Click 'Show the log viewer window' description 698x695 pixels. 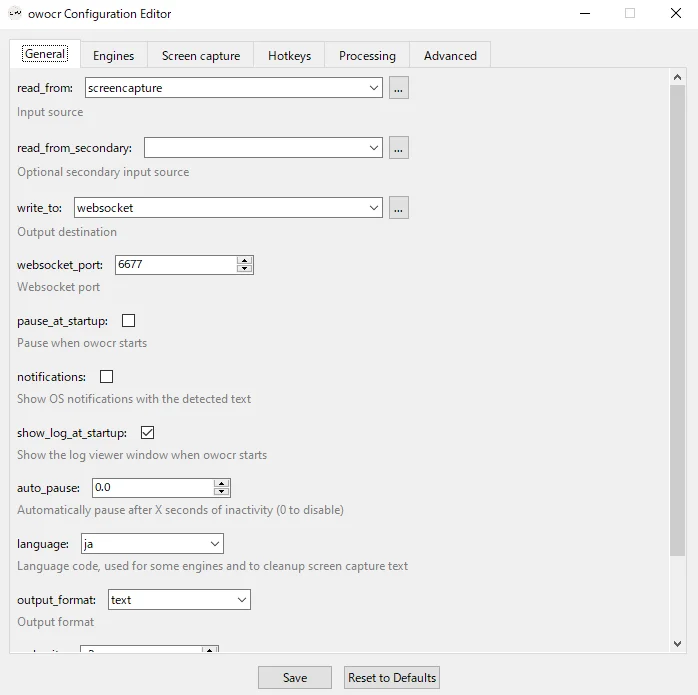pyautogui.click(x=142, y=455)
